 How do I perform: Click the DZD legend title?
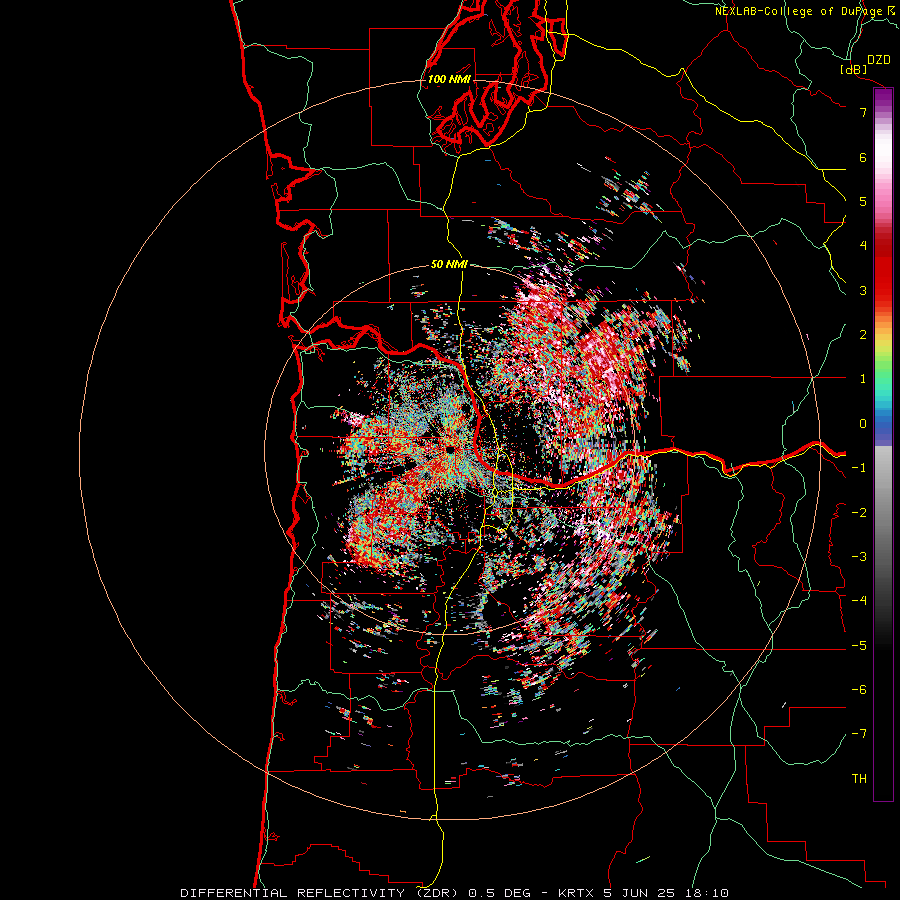click(879, 60)
